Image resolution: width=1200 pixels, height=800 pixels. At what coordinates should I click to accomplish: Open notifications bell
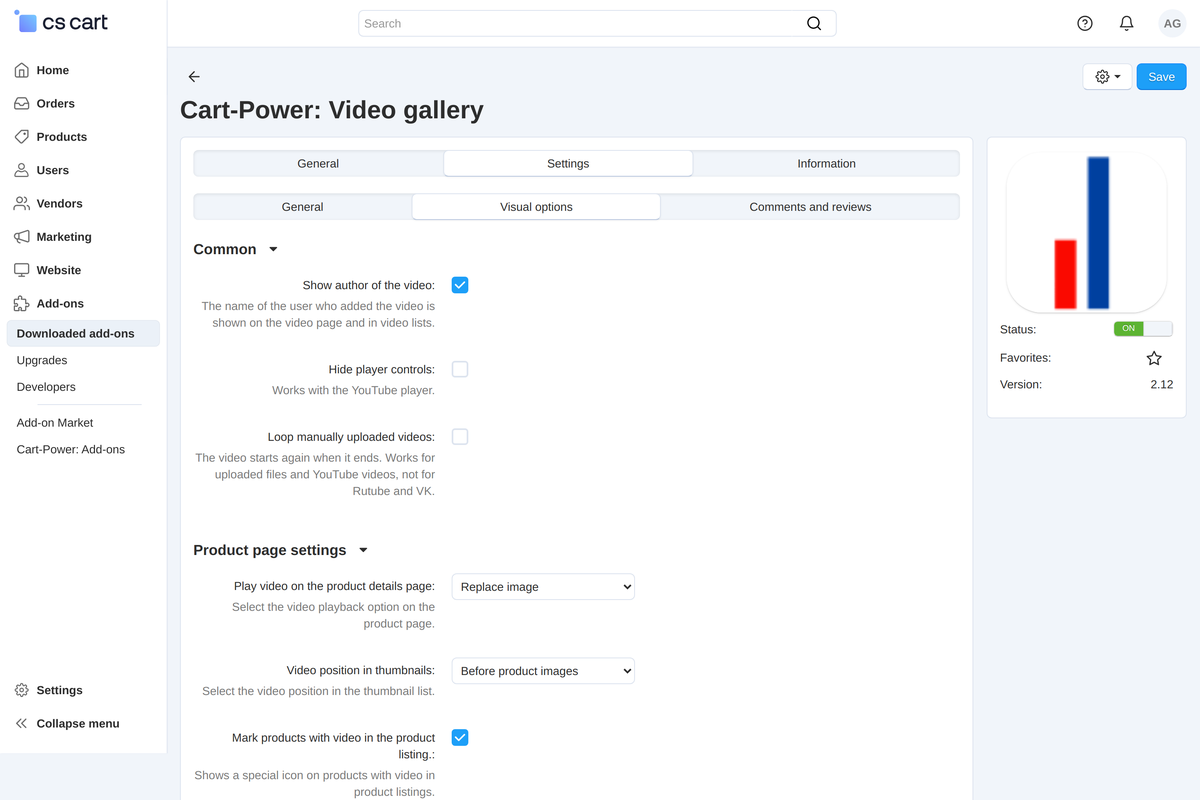pyautogui.click(x=1126, y=23)
